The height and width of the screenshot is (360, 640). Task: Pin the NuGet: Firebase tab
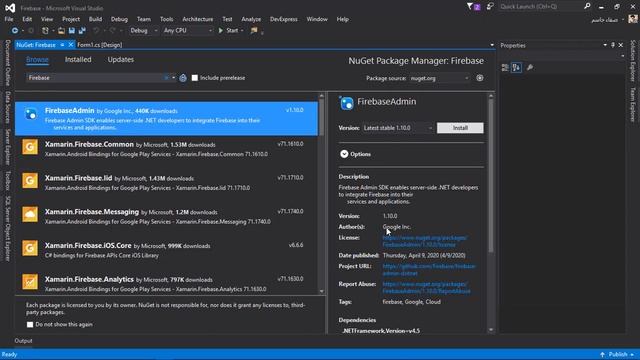tap(62, 45)
